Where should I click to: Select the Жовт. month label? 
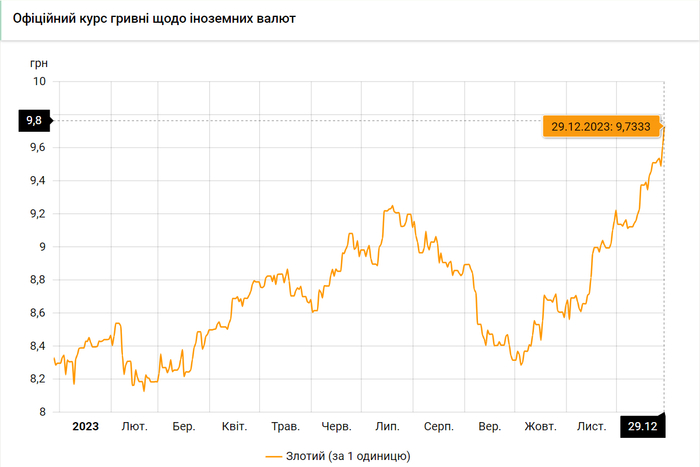point(540,426)
